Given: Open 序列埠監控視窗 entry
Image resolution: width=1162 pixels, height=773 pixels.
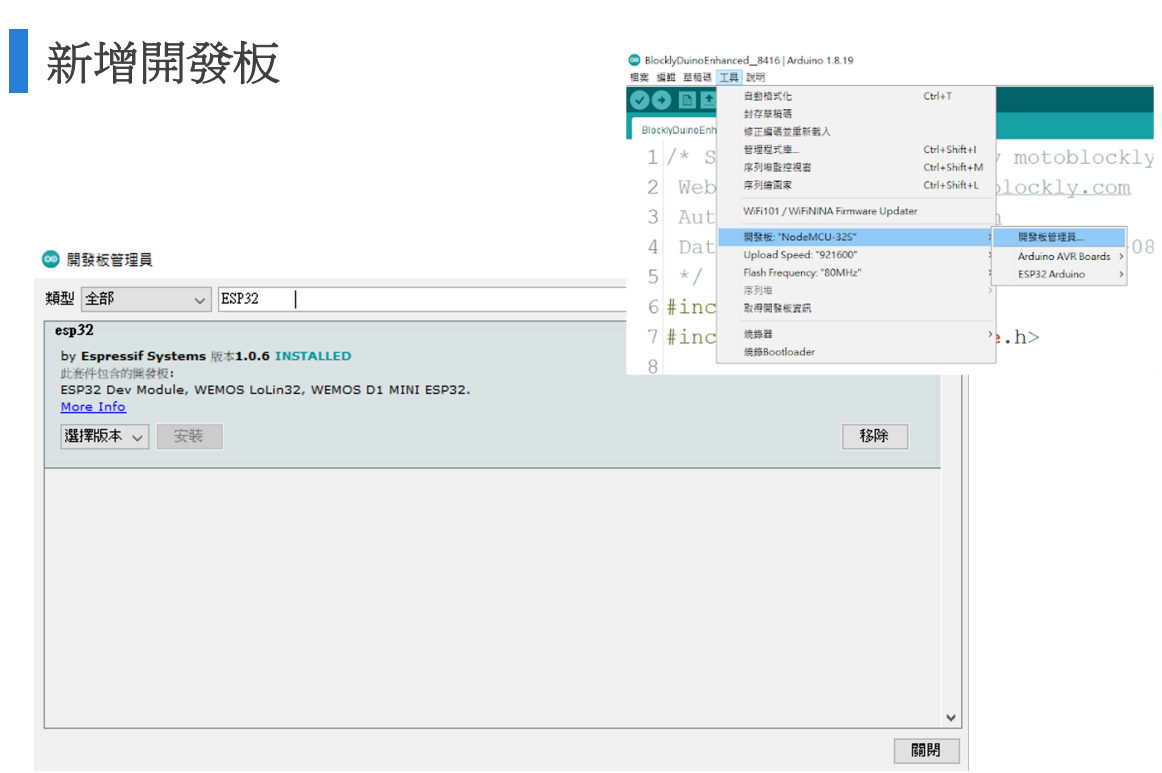Looking at the screenshot, I should point(856,167).
